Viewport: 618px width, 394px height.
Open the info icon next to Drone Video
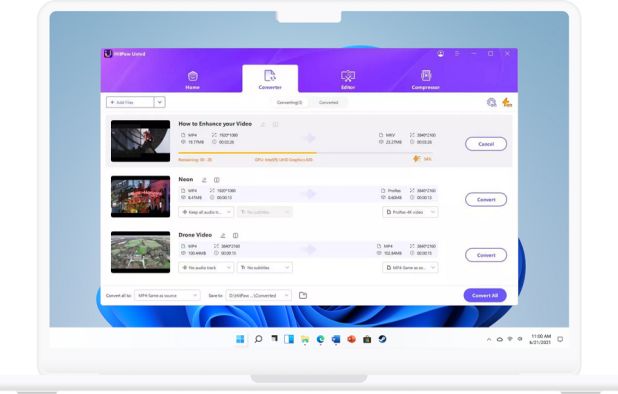[x=235, y=235]
